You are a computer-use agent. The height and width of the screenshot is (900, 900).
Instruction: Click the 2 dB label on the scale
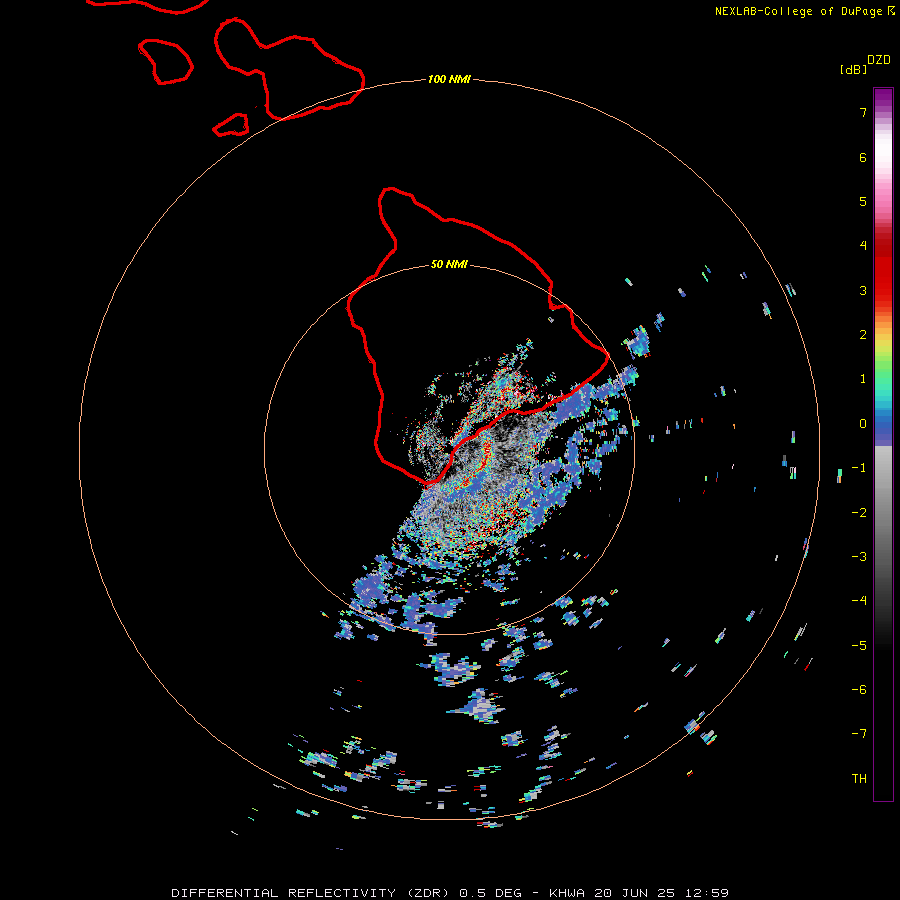click(x=863, y=335)
